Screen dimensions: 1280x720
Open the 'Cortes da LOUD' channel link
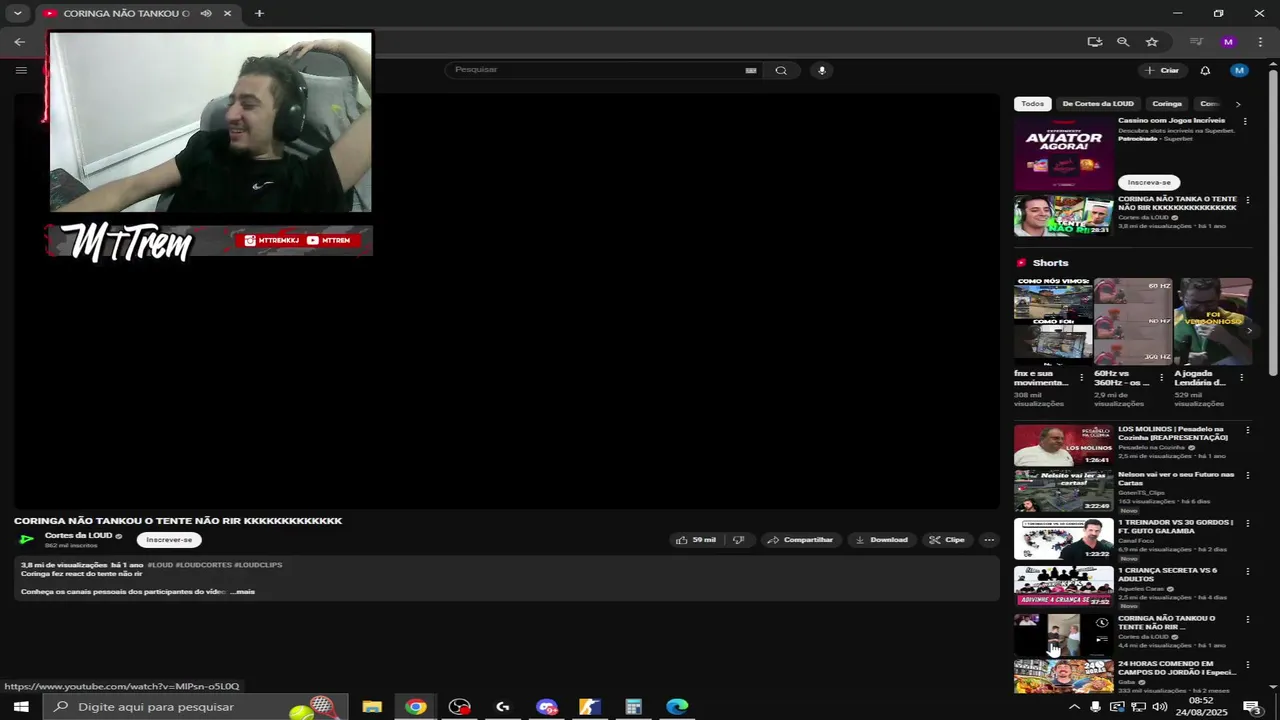(78, 536)
